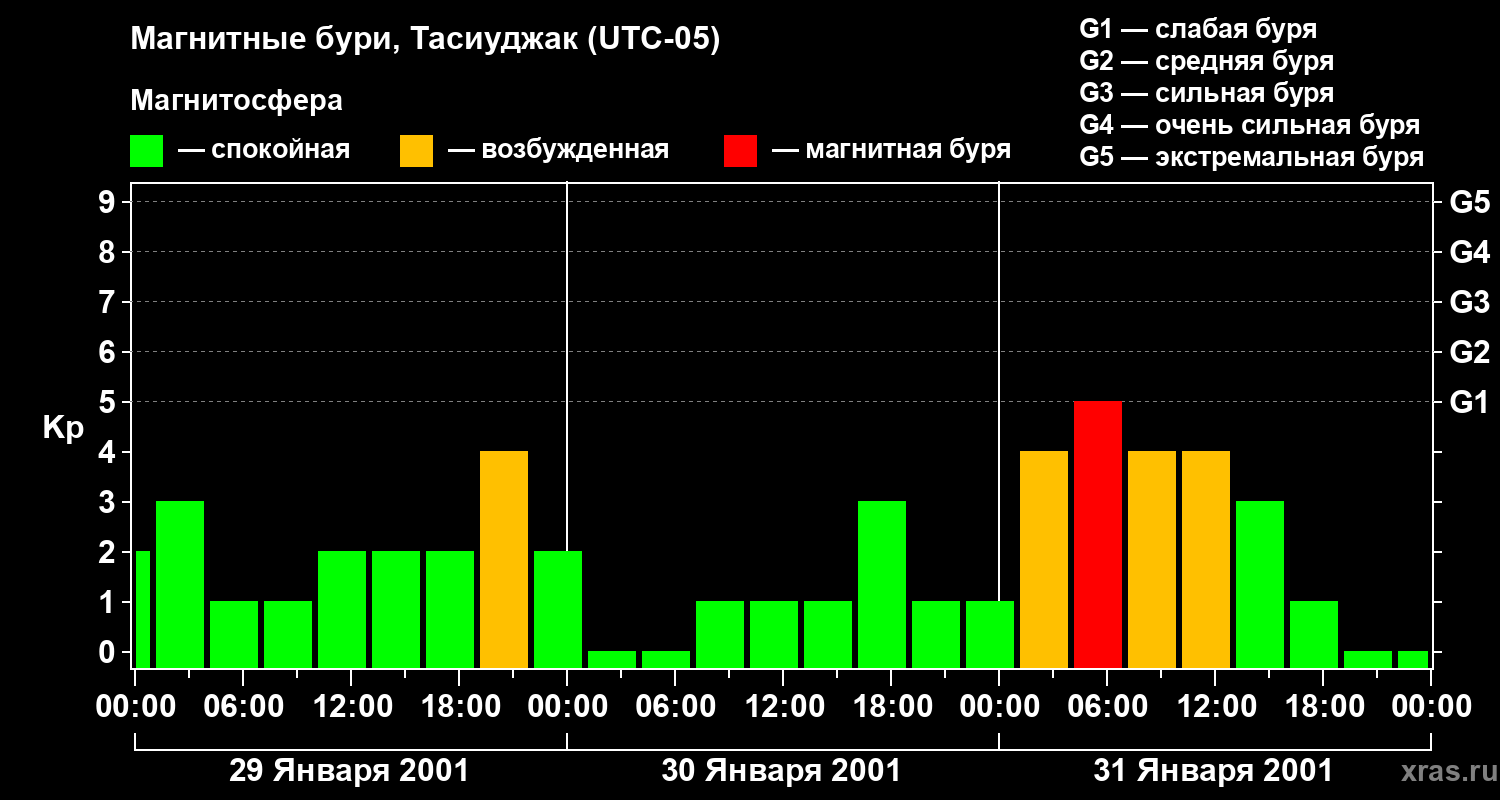Viewport: 1500px width, 800px height.
Task: Click the 12:00 time label for 29 January
Action: click(x=351, y=707)
